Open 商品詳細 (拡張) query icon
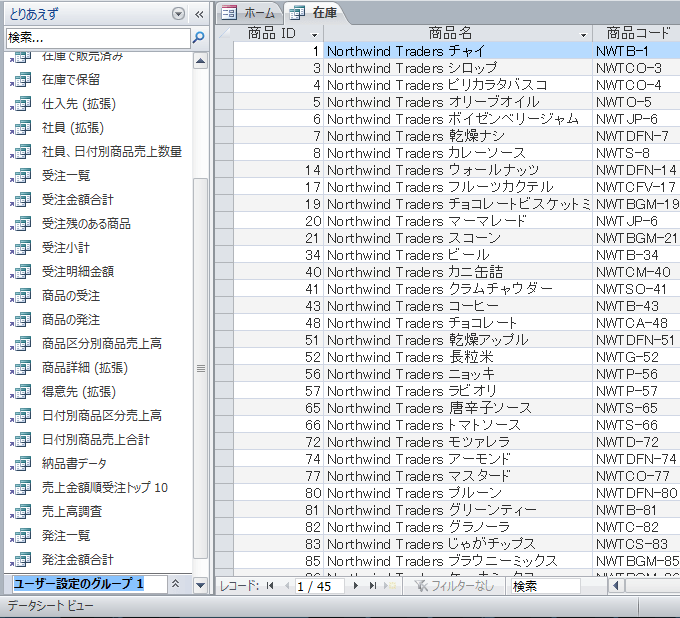 [x=21, y=368]
